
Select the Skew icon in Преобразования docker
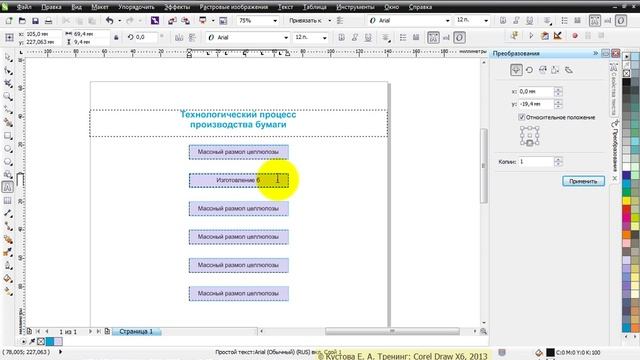[x=569, y=70]
